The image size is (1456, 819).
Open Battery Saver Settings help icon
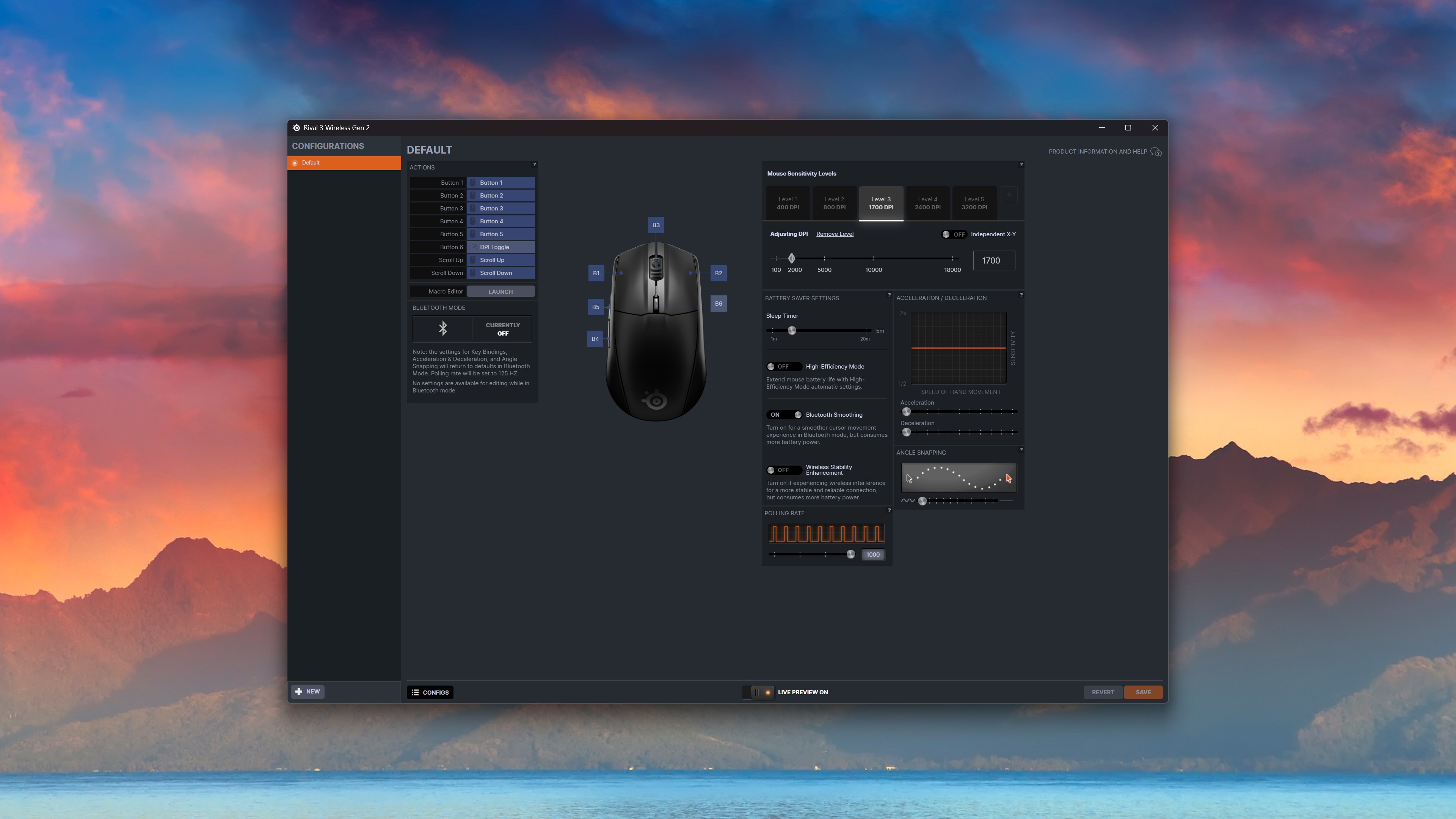889,295
